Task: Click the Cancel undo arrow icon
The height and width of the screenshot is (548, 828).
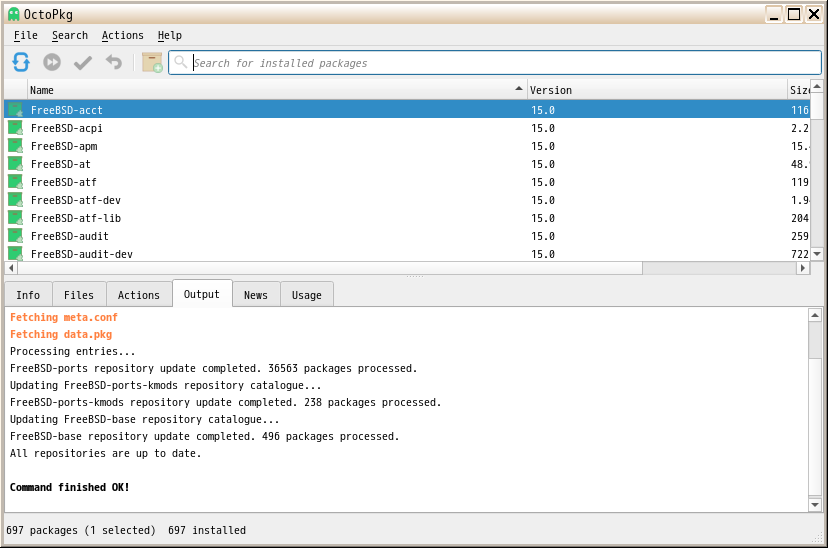Action: click(x=114, y=62)
